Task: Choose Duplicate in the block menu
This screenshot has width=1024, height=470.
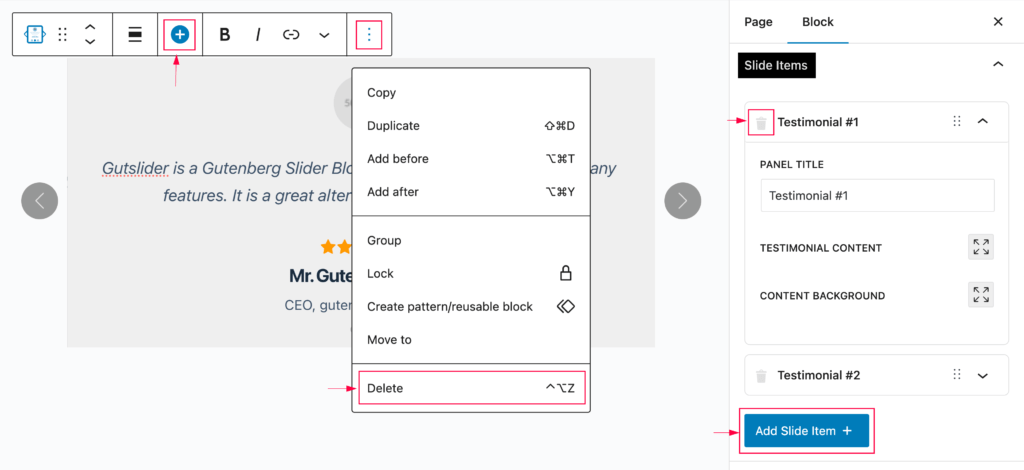Action: 393,126
